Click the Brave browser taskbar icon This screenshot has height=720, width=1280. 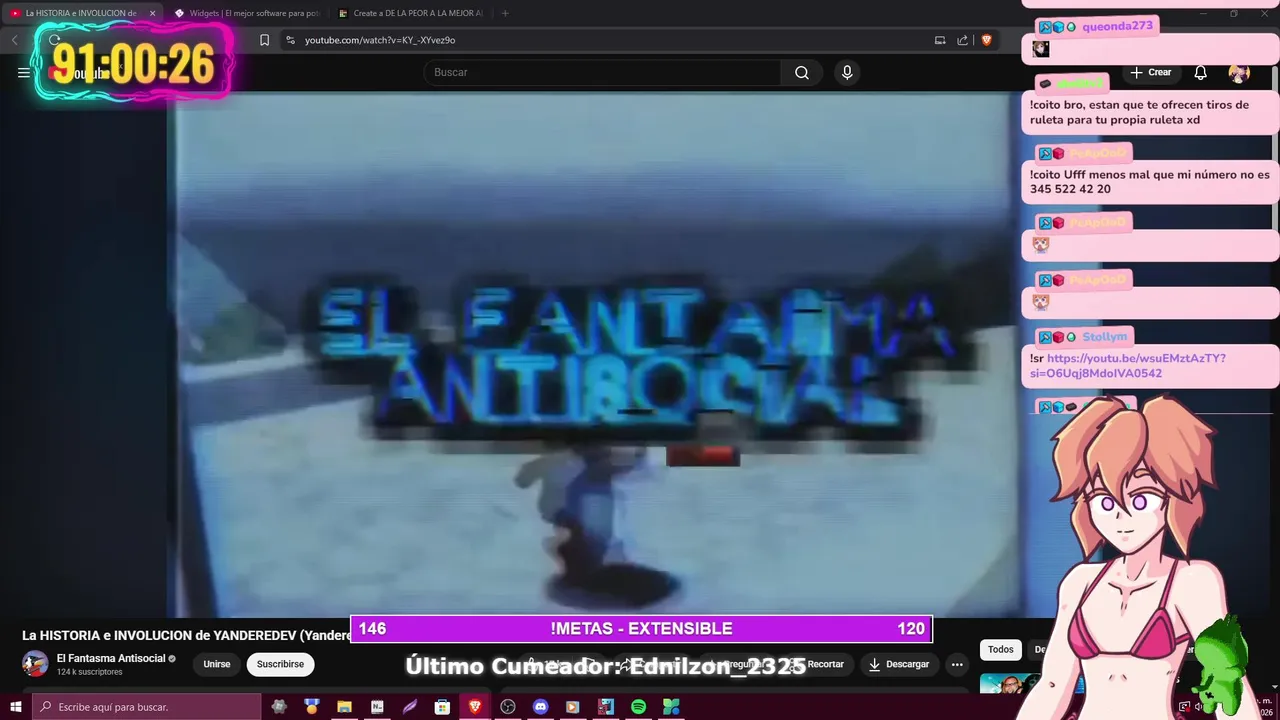point(475,707)
